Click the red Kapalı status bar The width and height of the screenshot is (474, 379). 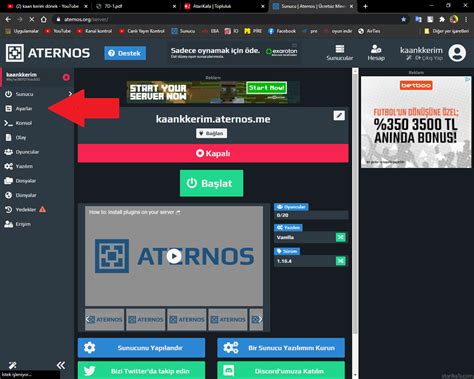(213, 153)
